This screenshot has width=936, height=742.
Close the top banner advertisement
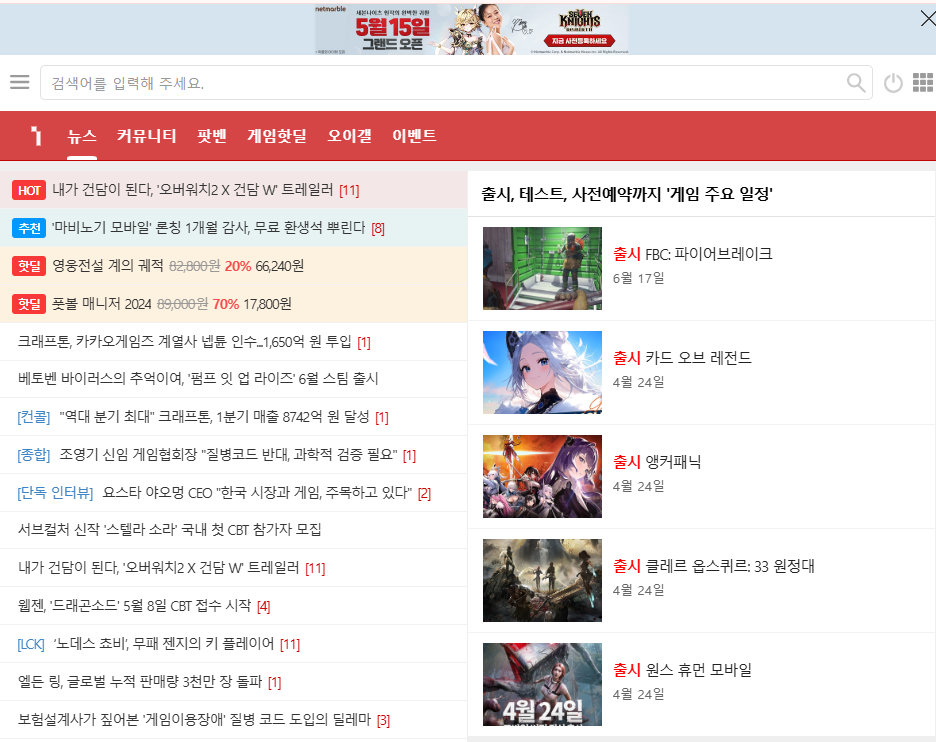click(928, 19)
